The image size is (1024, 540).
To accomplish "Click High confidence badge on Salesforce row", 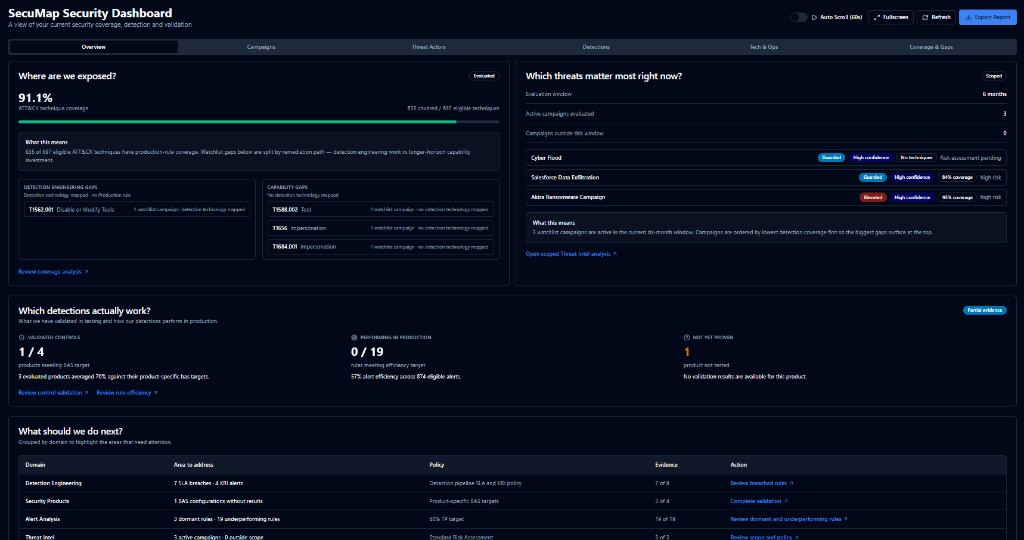I will 912,177.
